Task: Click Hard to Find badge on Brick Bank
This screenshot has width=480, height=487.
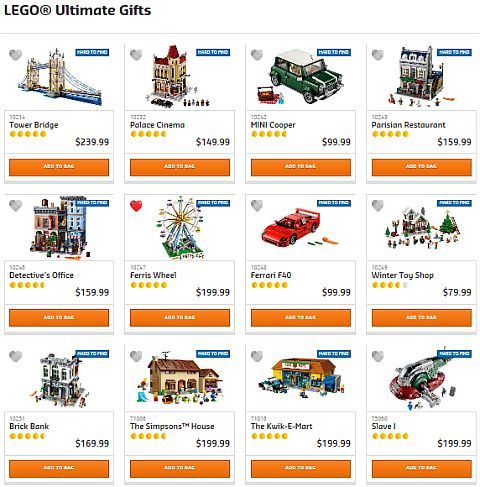Action: coord(92,353)
